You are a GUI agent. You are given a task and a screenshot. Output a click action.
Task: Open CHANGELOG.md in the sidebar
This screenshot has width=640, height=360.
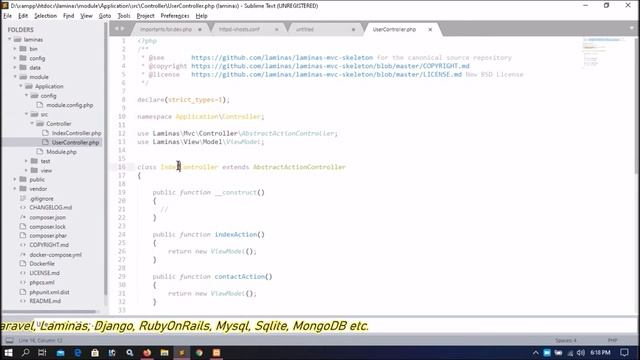point(50,207)
